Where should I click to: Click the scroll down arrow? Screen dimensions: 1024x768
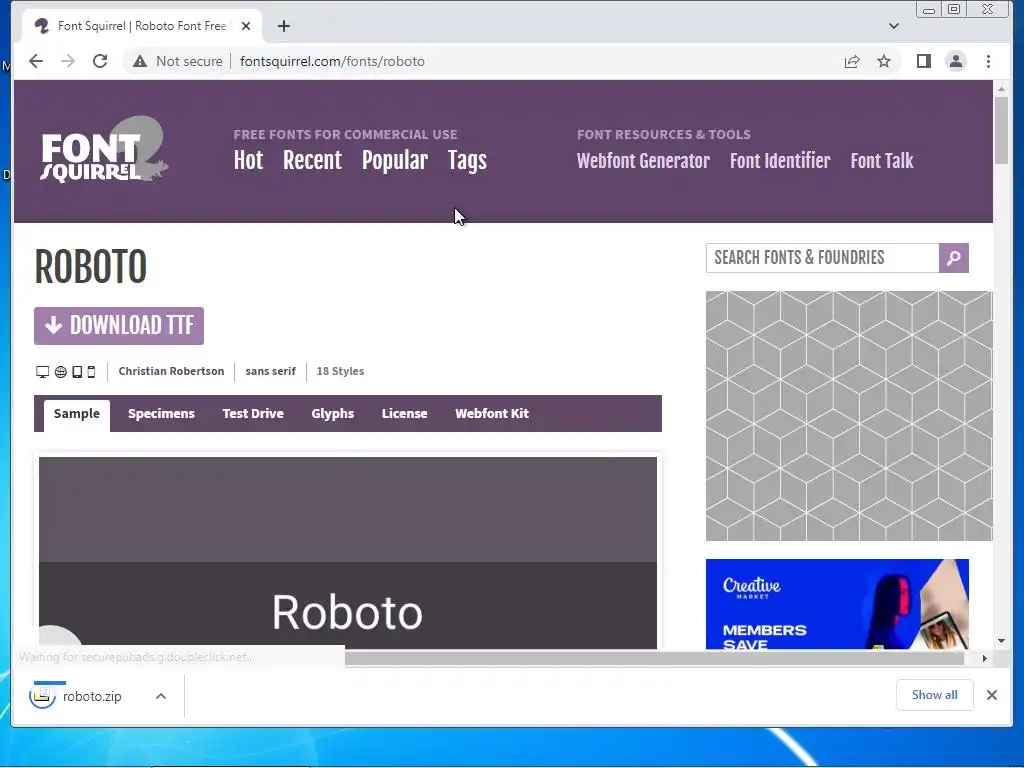coord(1001,641)
